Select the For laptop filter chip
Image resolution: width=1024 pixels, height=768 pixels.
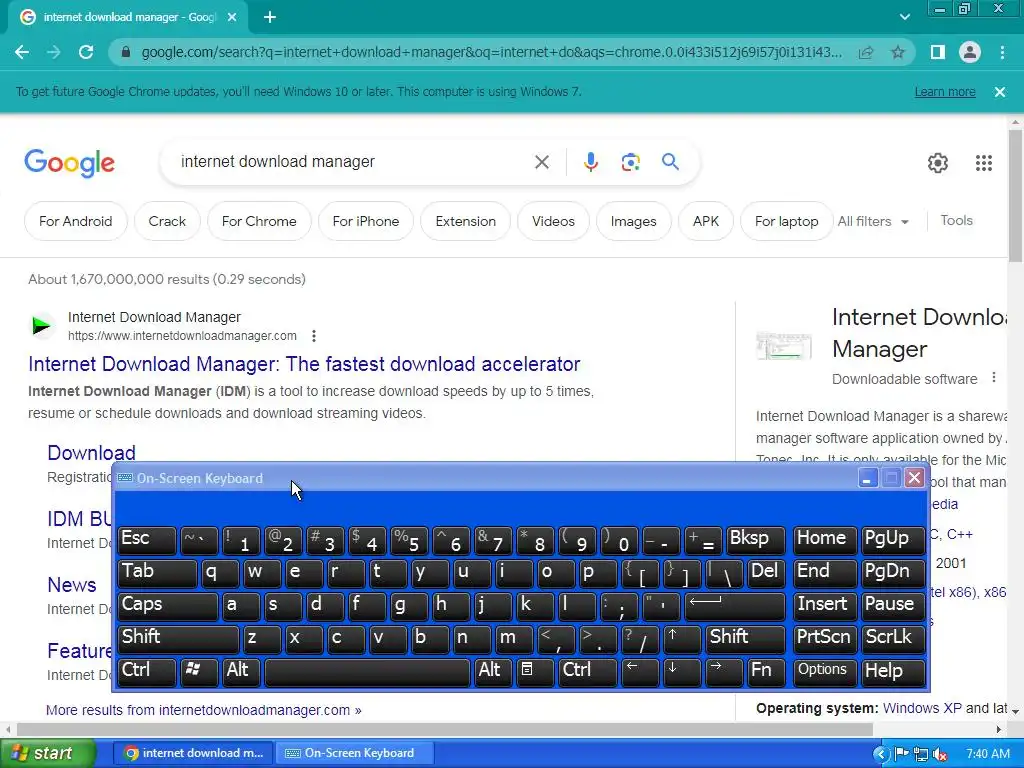coord(786,221)
